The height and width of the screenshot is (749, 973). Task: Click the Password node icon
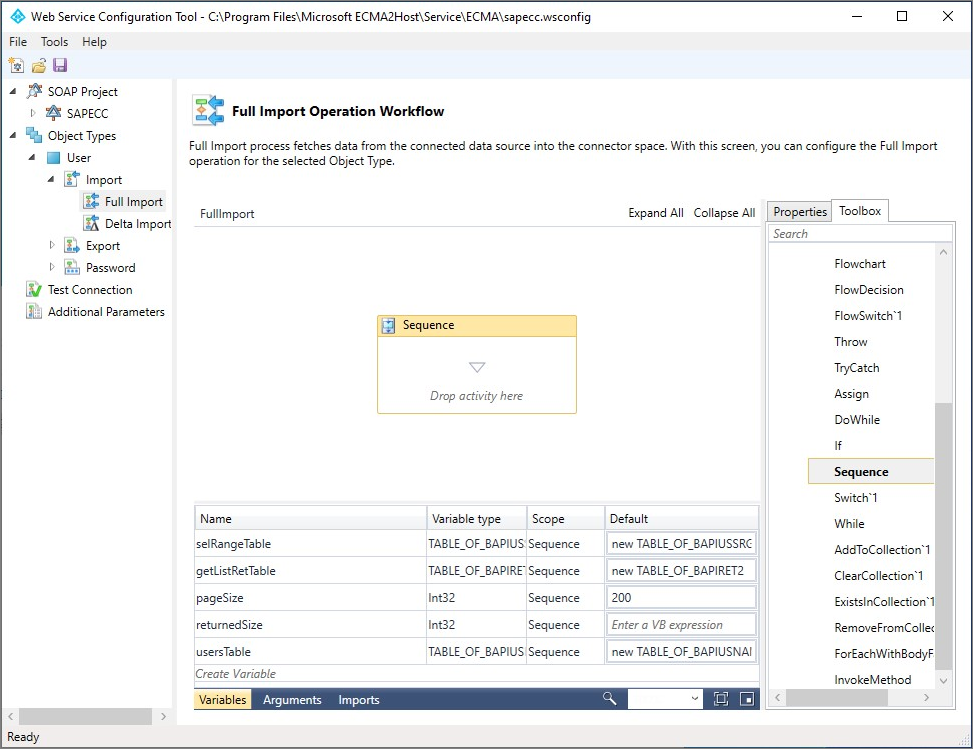(73, 267)
